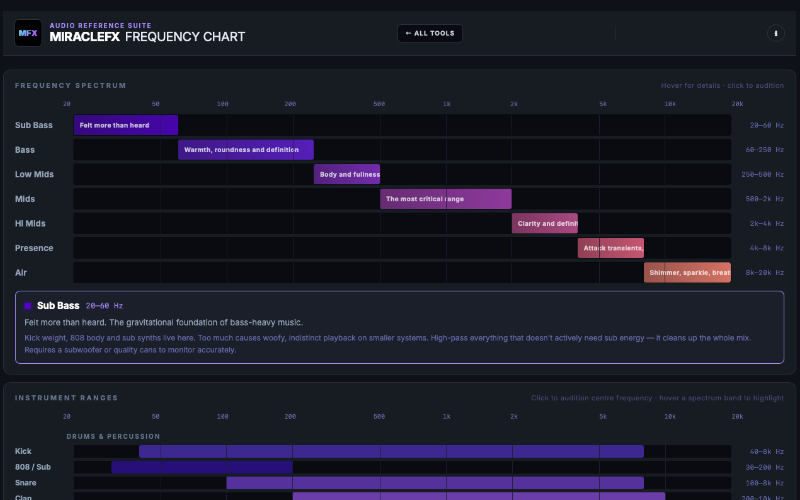Click the '20k' tick on spectrum axis
The width and height of the screenshot is (800, 500).
[x=737, y=104]
